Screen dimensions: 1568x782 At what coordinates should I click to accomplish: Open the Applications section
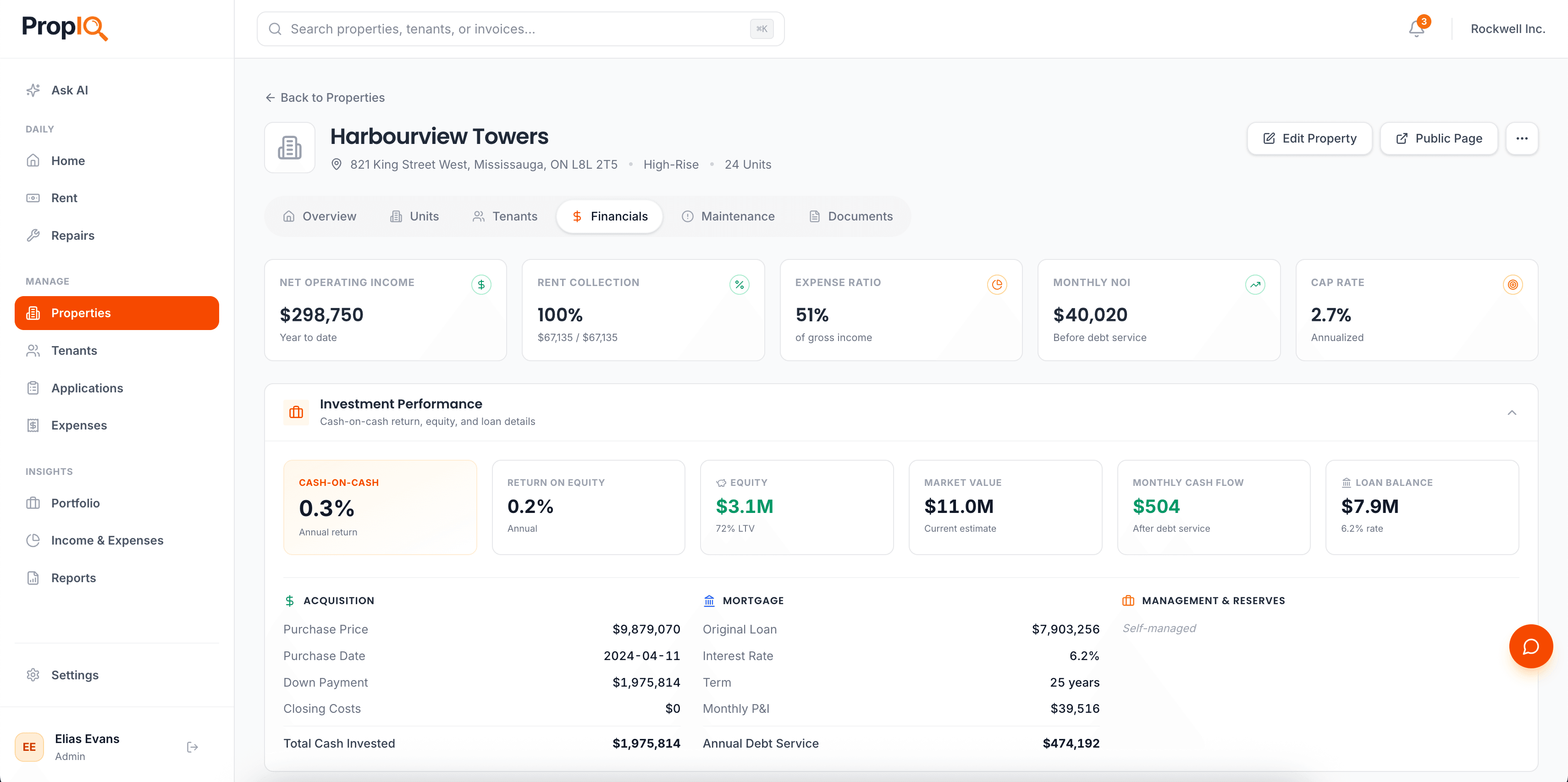point(87,388)
